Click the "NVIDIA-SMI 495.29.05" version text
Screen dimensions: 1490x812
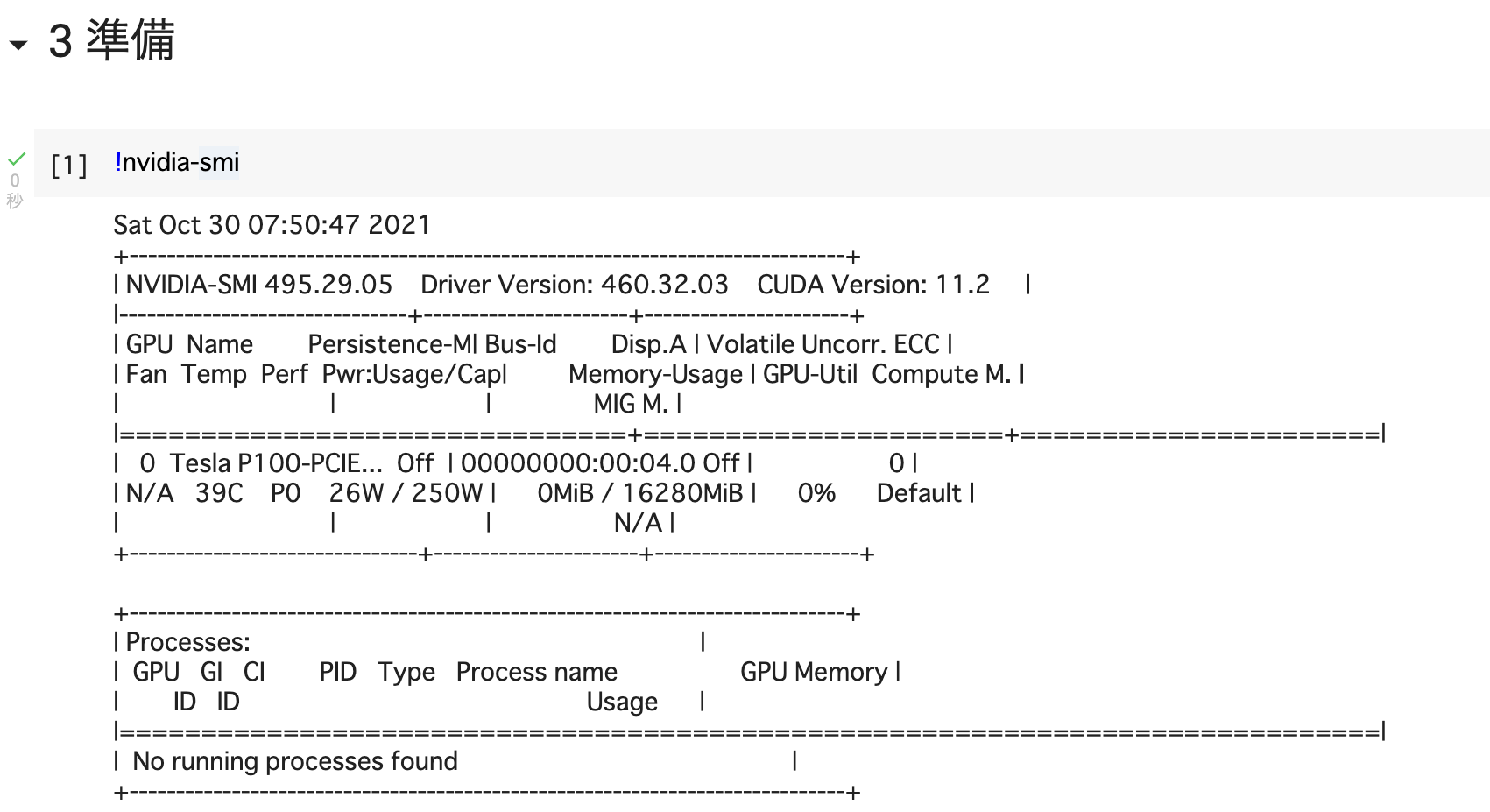pyautogui.click(x=259, y=285)
